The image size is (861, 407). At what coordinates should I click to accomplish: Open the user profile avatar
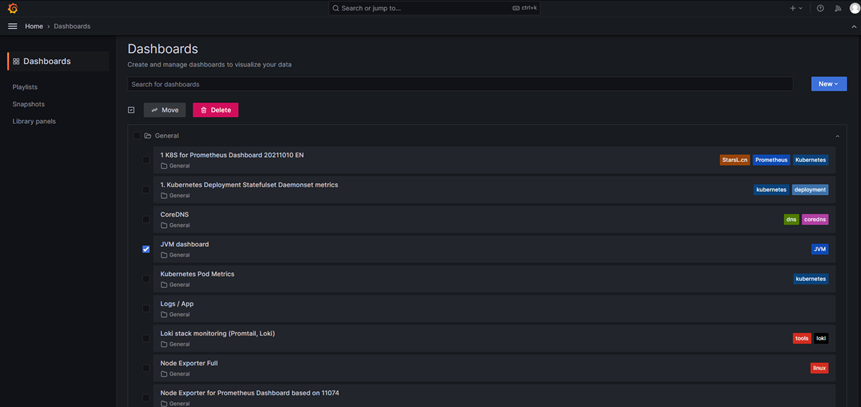click(x=854, y=8)
